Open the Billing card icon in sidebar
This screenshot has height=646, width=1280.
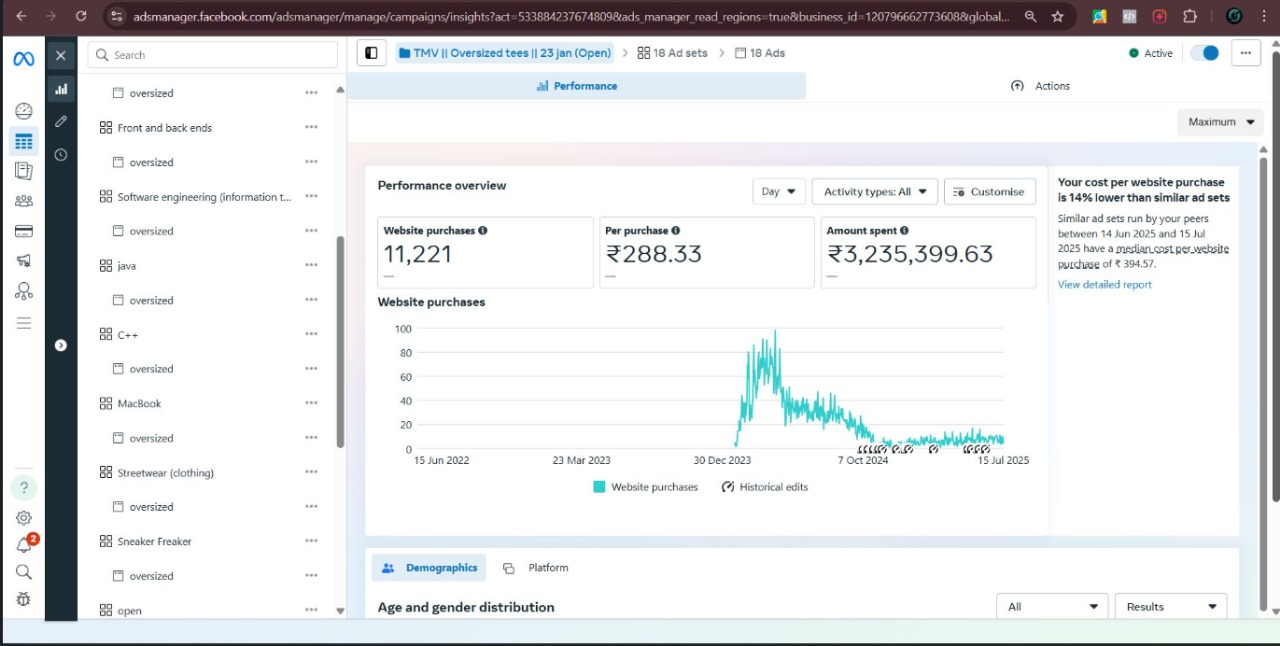[23, 231]
